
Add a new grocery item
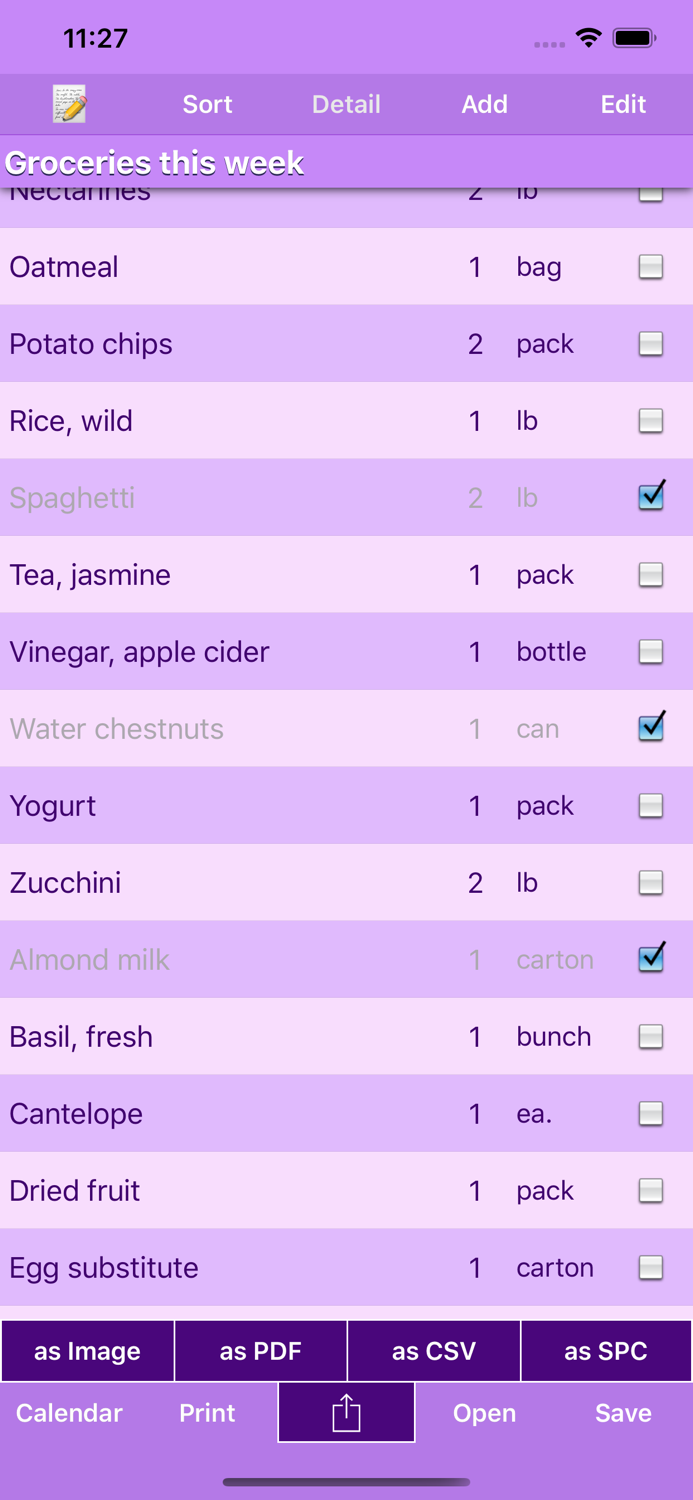(x=485, y=104)
